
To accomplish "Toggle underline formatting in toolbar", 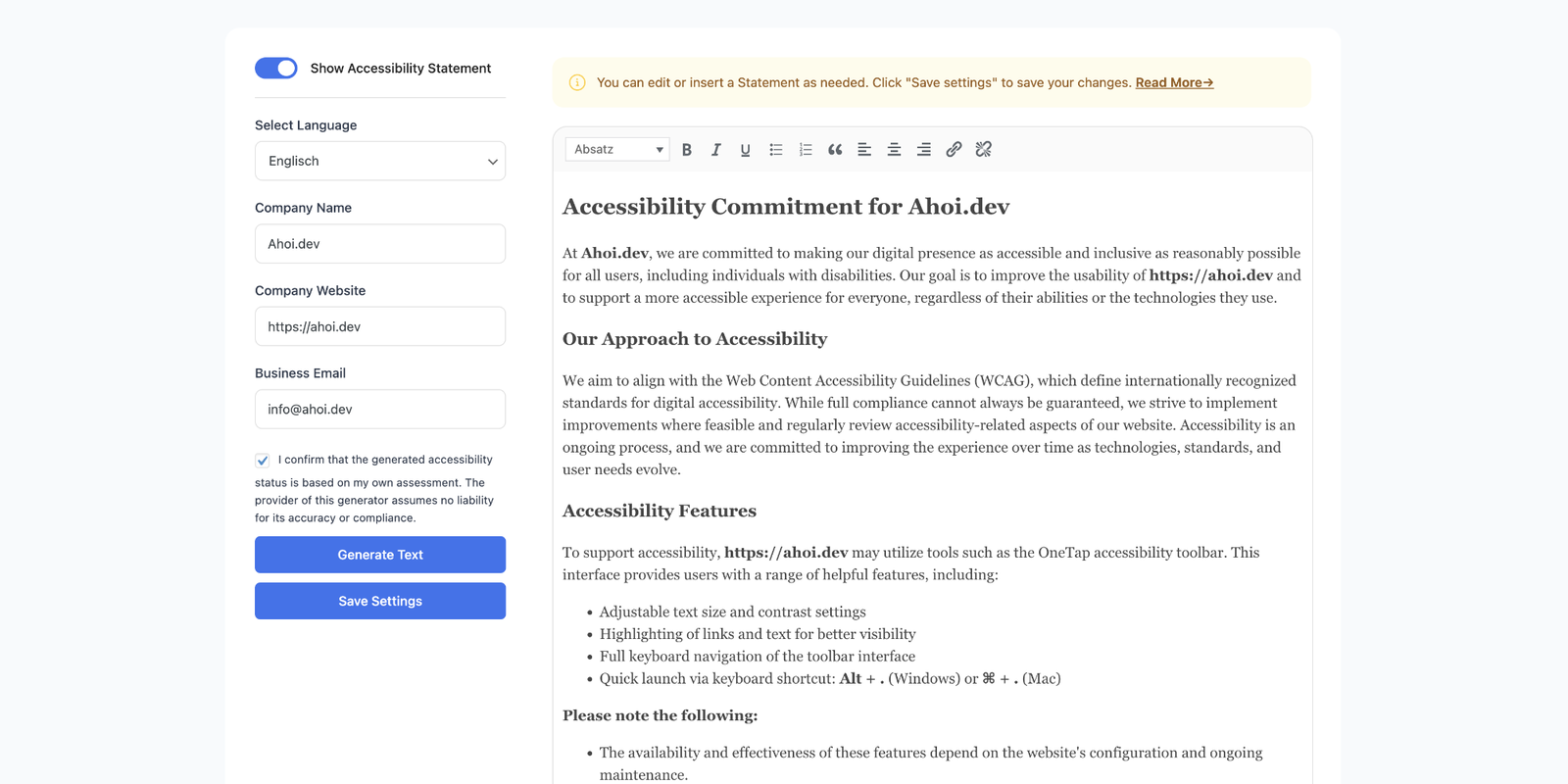I will pos(746,150).
